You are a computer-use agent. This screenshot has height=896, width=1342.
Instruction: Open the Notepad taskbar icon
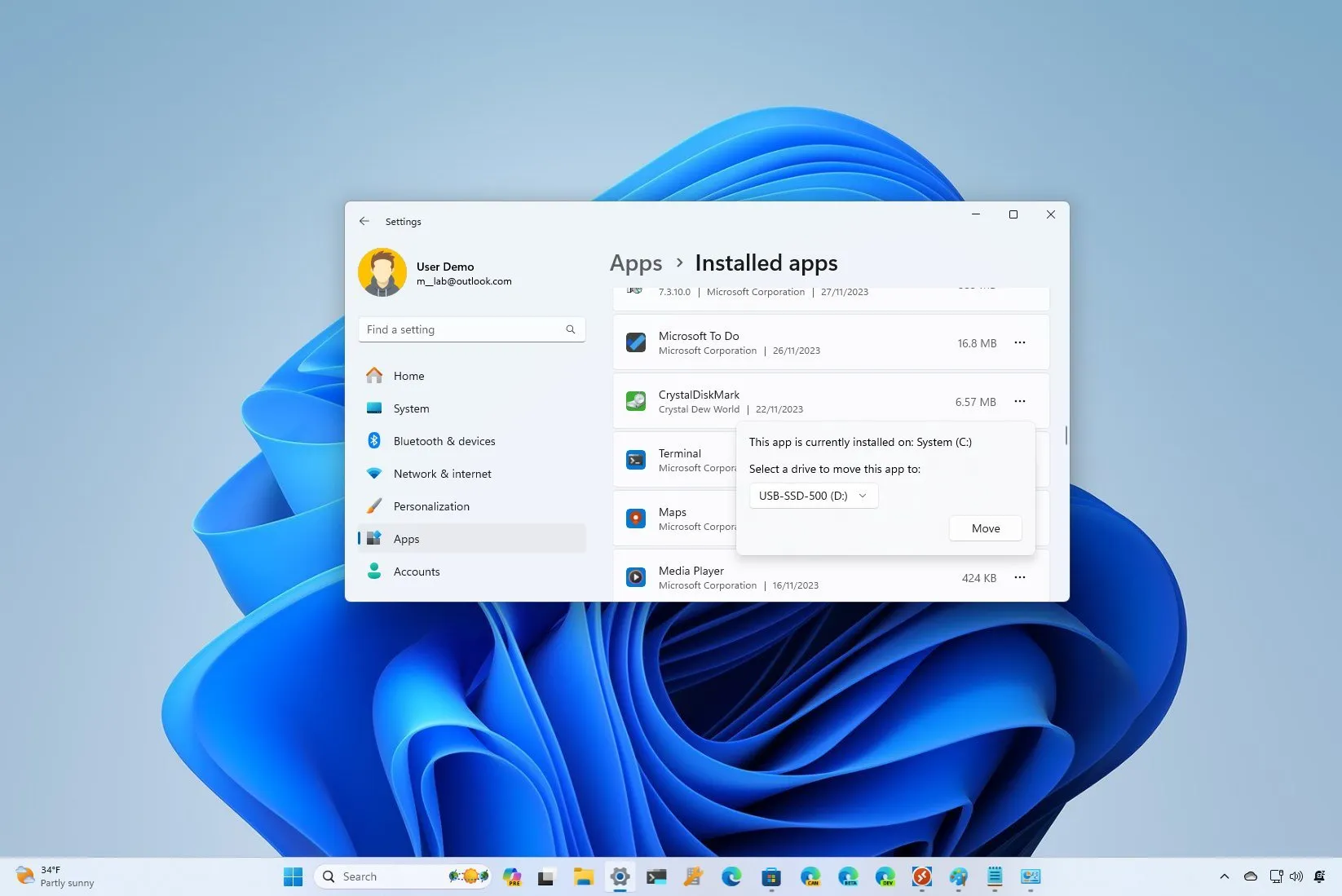[995, 876]
